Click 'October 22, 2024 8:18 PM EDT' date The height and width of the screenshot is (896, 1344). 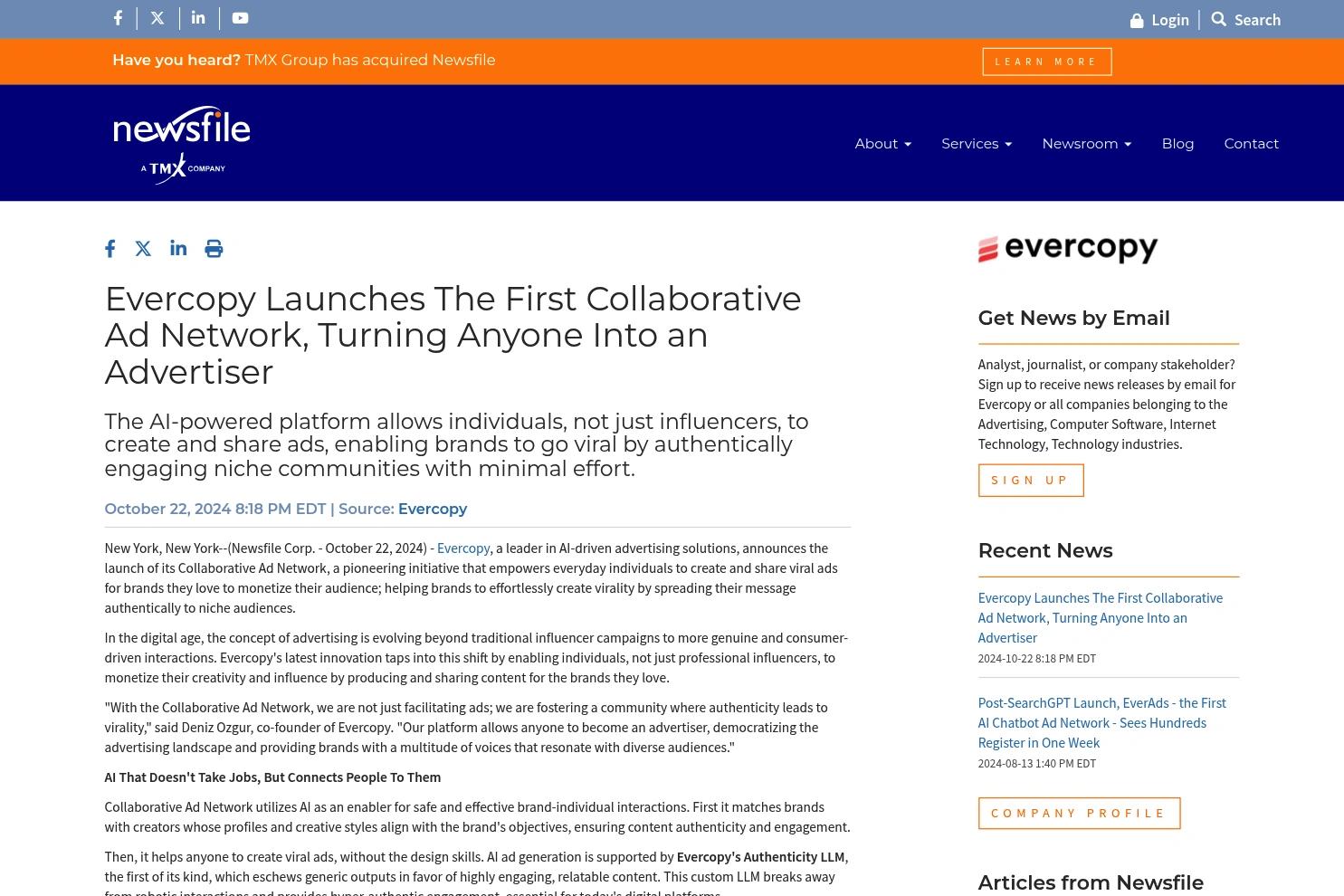[215, 510]
